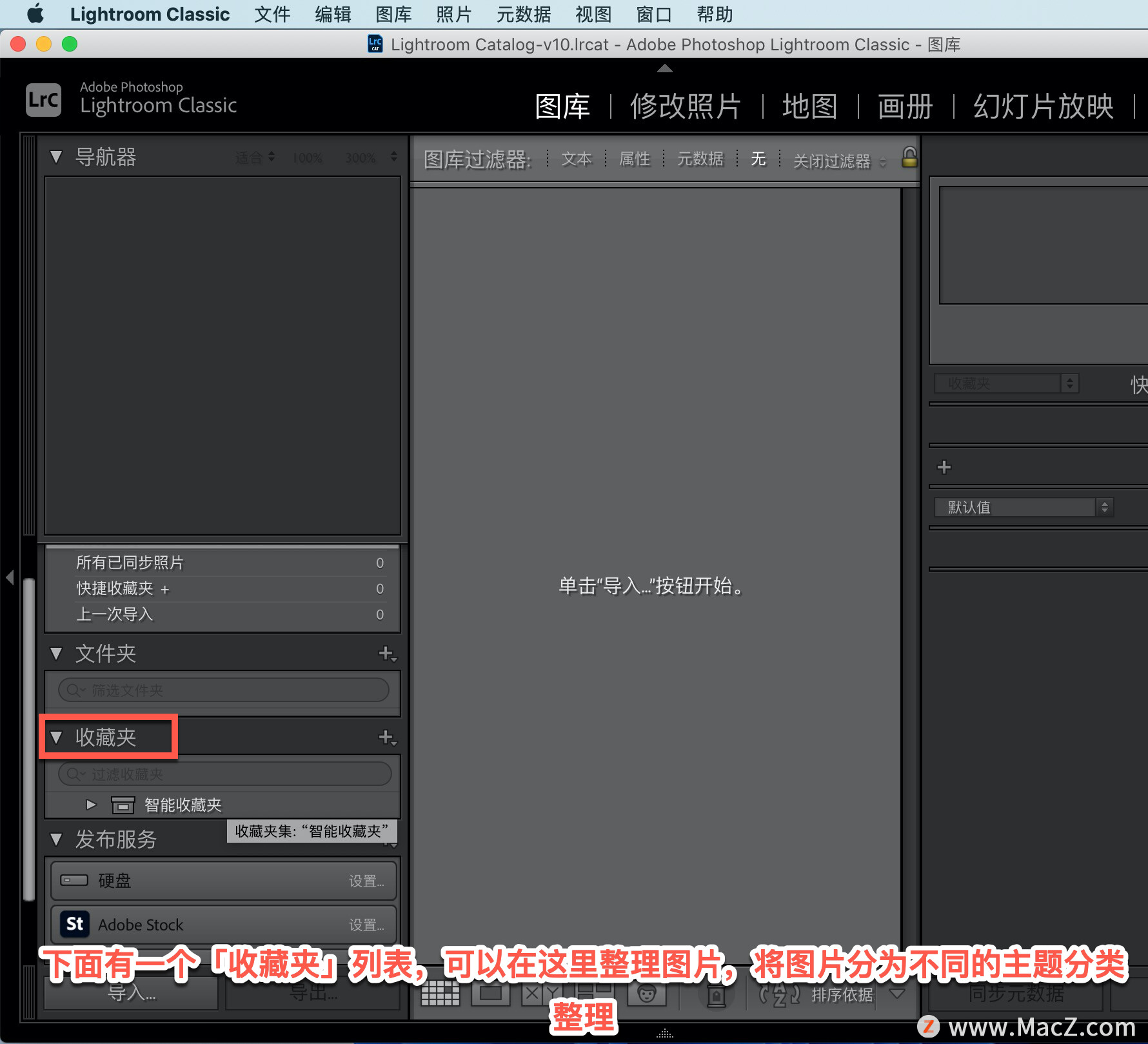Viewport: 1148px width, 1044px height.
Task: Click catalog file icon in title bar
Action: click(375, 44)
